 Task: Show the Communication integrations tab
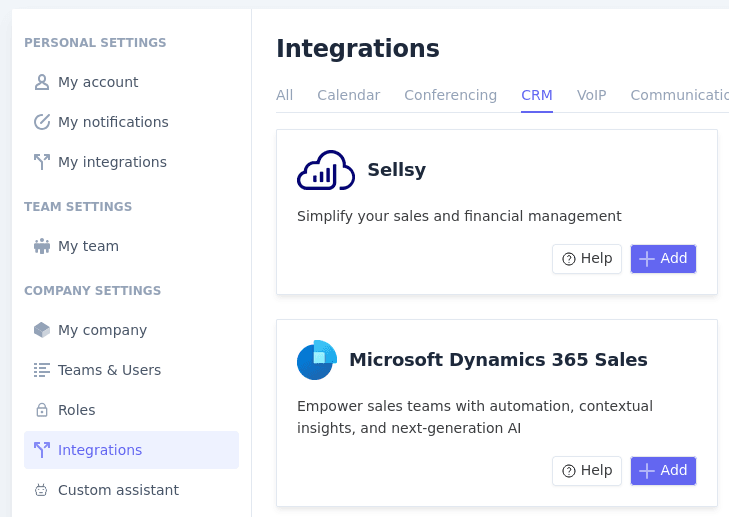coord(679,95)
